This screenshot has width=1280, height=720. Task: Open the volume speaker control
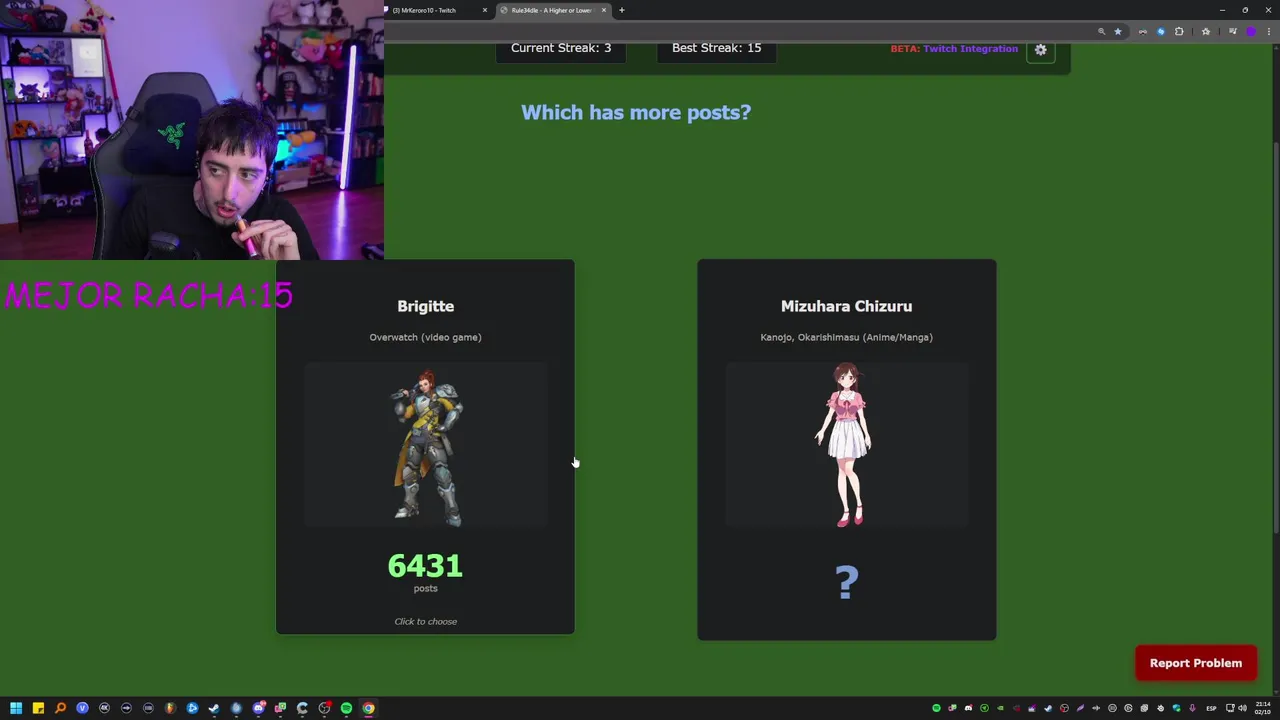tap(1243, 708)
